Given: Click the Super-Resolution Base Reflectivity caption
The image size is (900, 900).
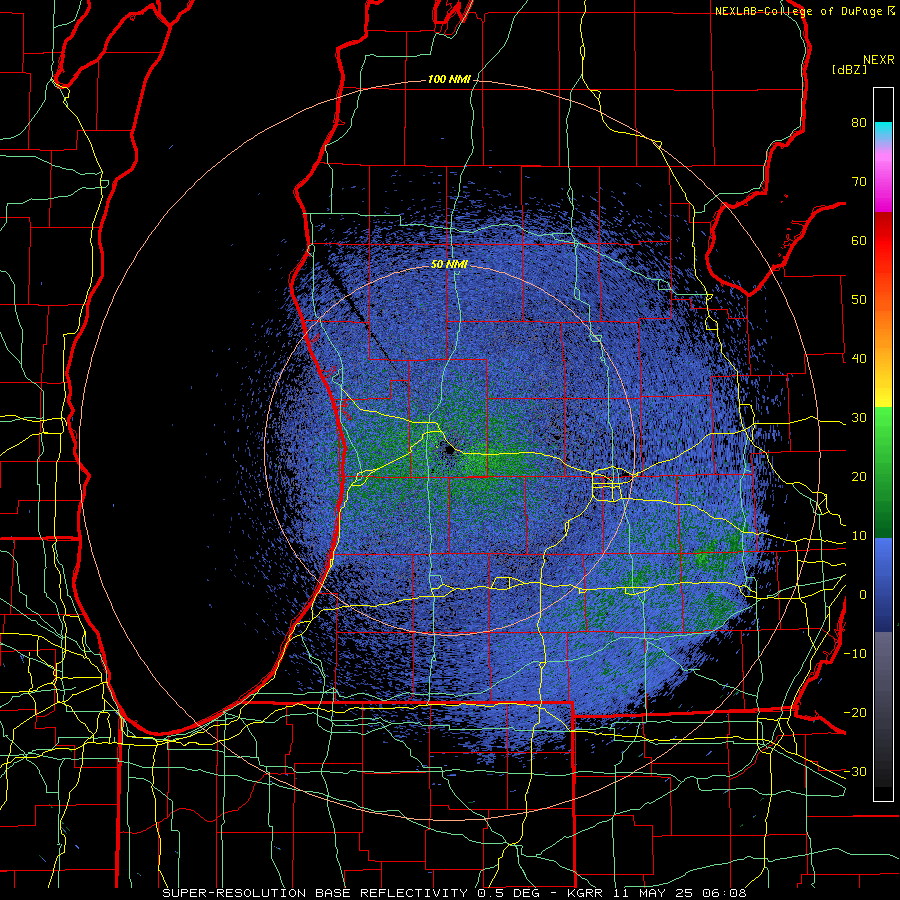Looking at the screenshot, I should pyautogui.click(x=455, y=893).
